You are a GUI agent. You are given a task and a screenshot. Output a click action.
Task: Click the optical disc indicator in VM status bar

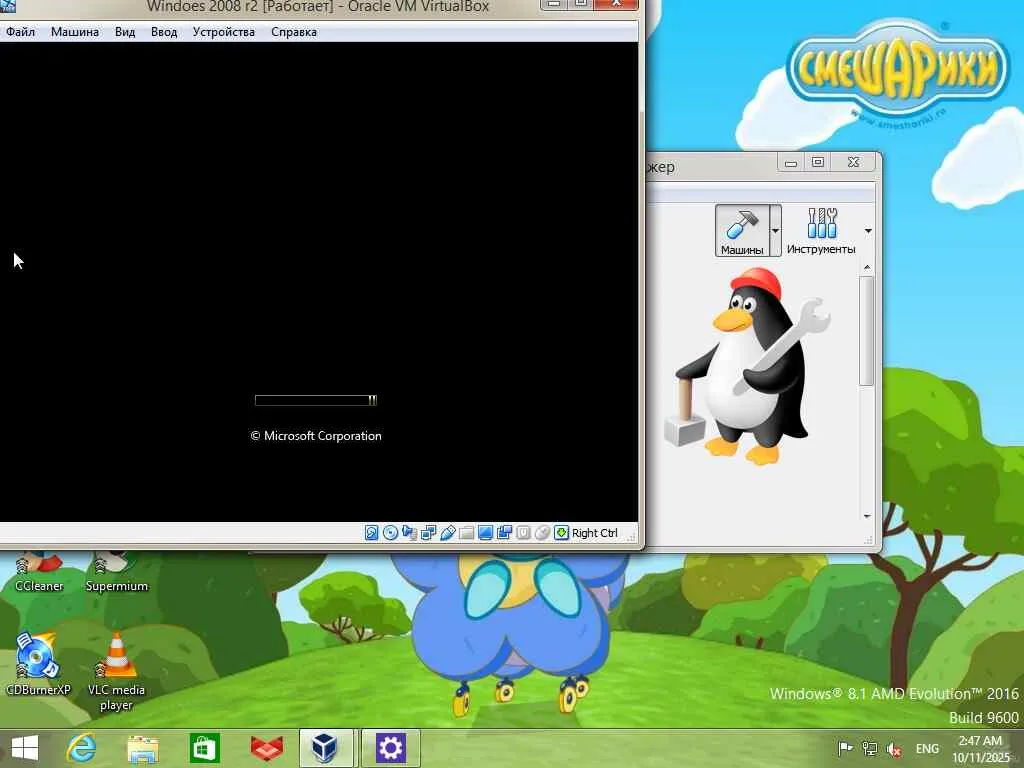[x=391, y=533]
